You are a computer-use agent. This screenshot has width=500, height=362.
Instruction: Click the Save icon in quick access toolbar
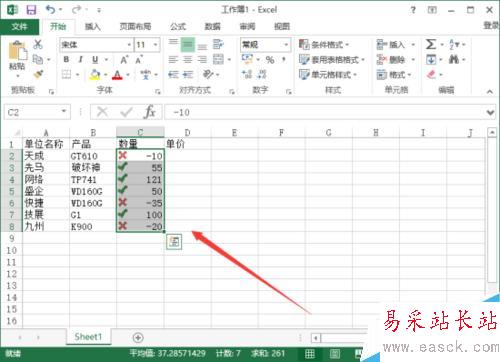(31, 10)
